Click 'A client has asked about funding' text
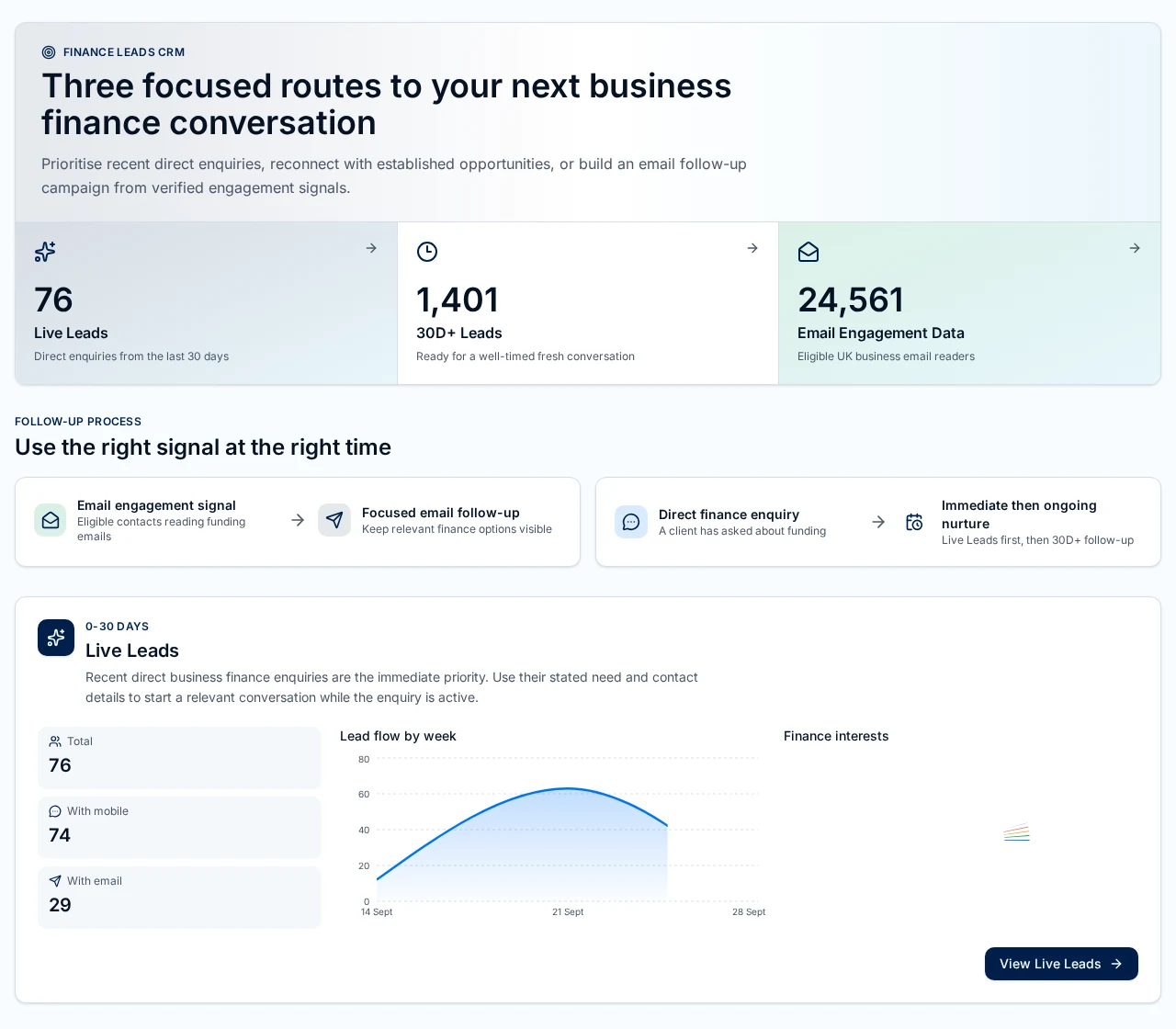This screenshot has height=1029, width=1176. (742, 531)
